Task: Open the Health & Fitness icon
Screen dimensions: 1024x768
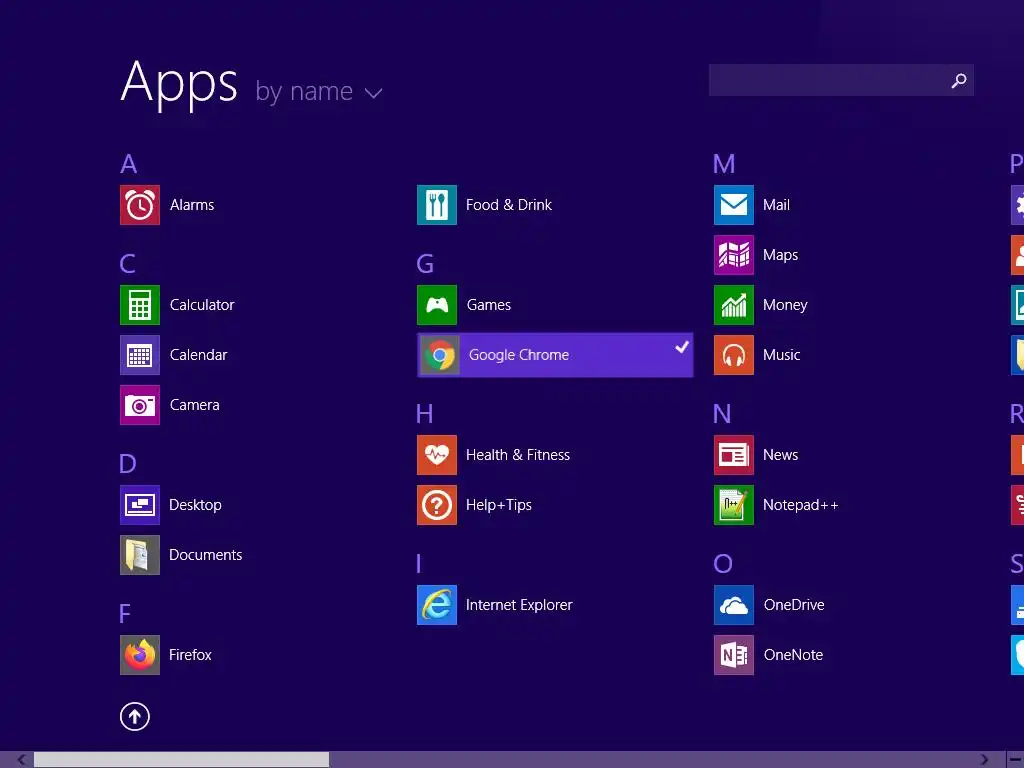Action: [x=437, y=455]
